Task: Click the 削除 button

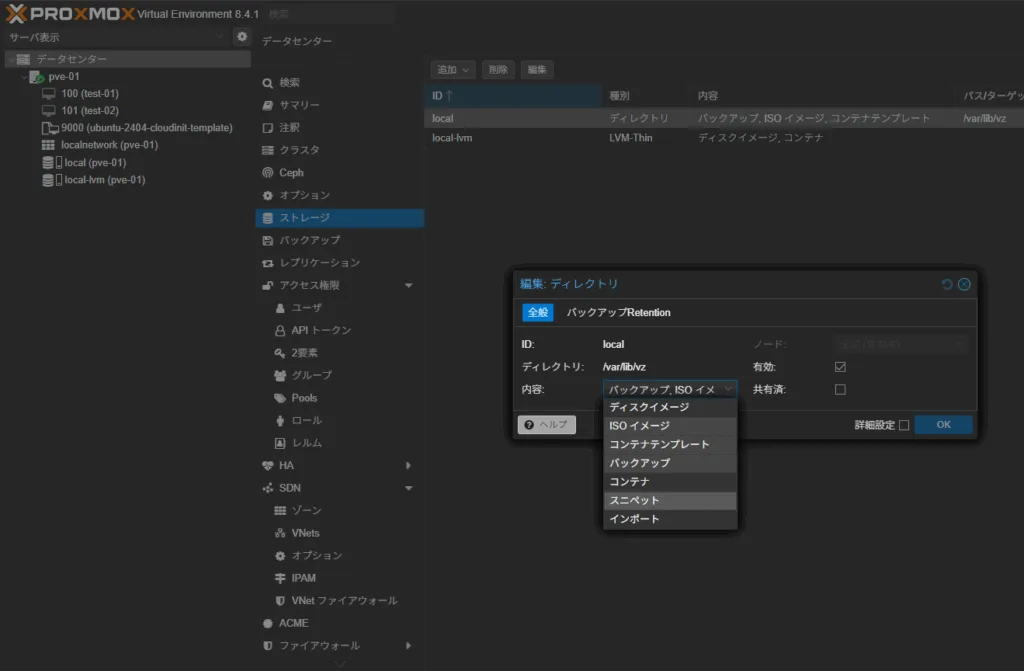Action: point(498,70)
